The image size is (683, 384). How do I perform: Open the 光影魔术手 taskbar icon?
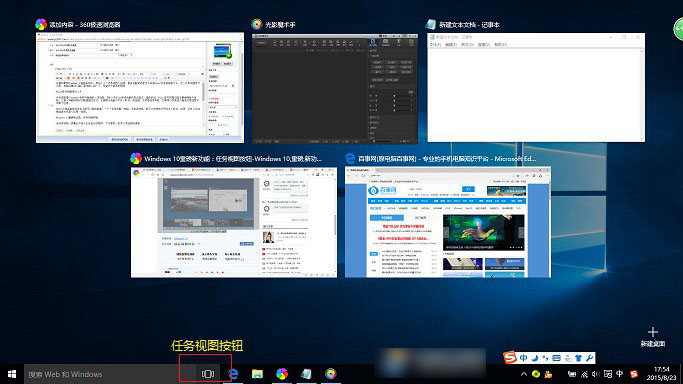pos(331,374)
